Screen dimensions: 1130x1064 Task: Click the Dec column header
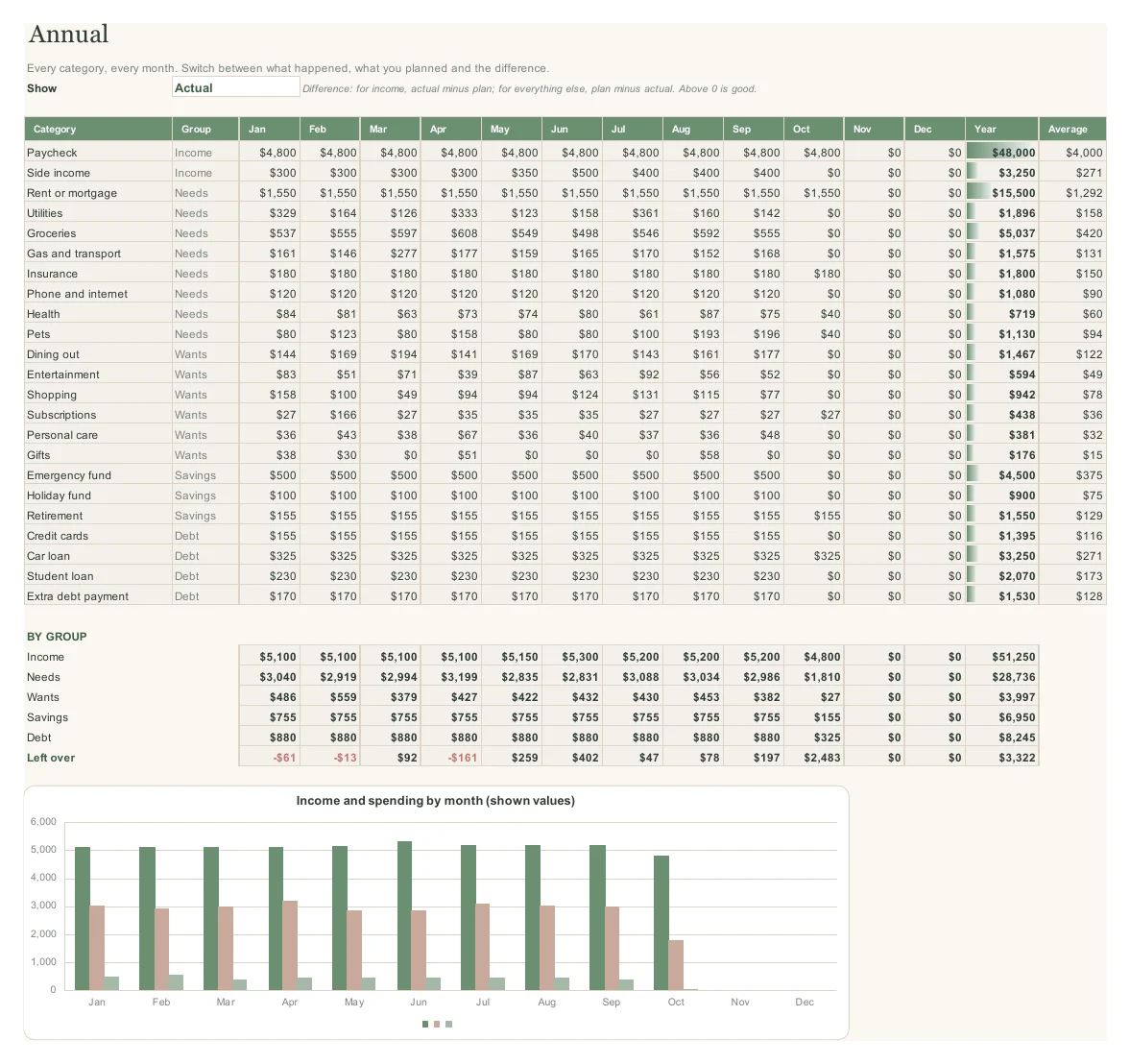[935, 129]
